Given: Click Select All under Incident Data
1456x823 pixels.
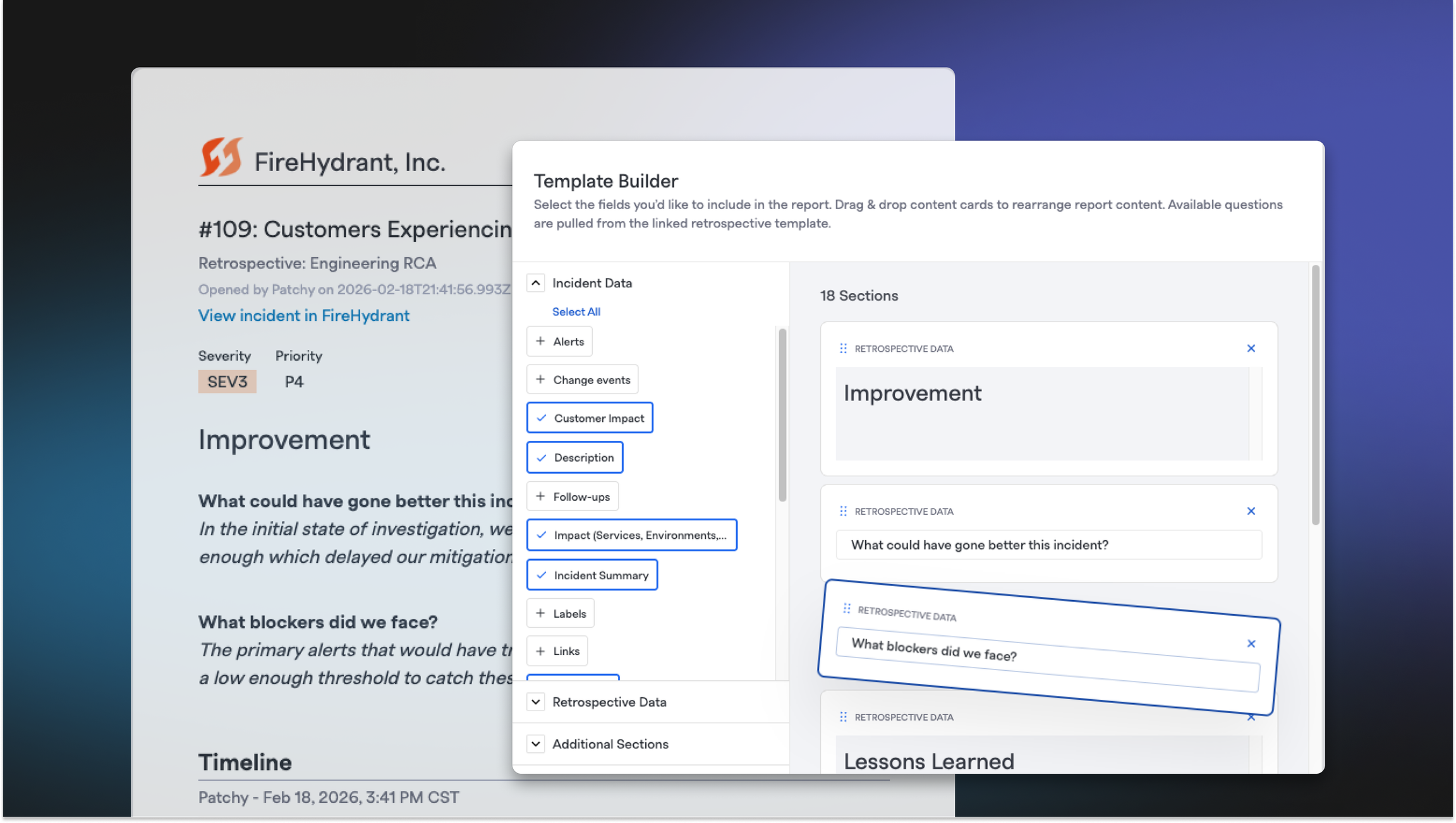Looking at the screenshot, I should click(576, 311).
